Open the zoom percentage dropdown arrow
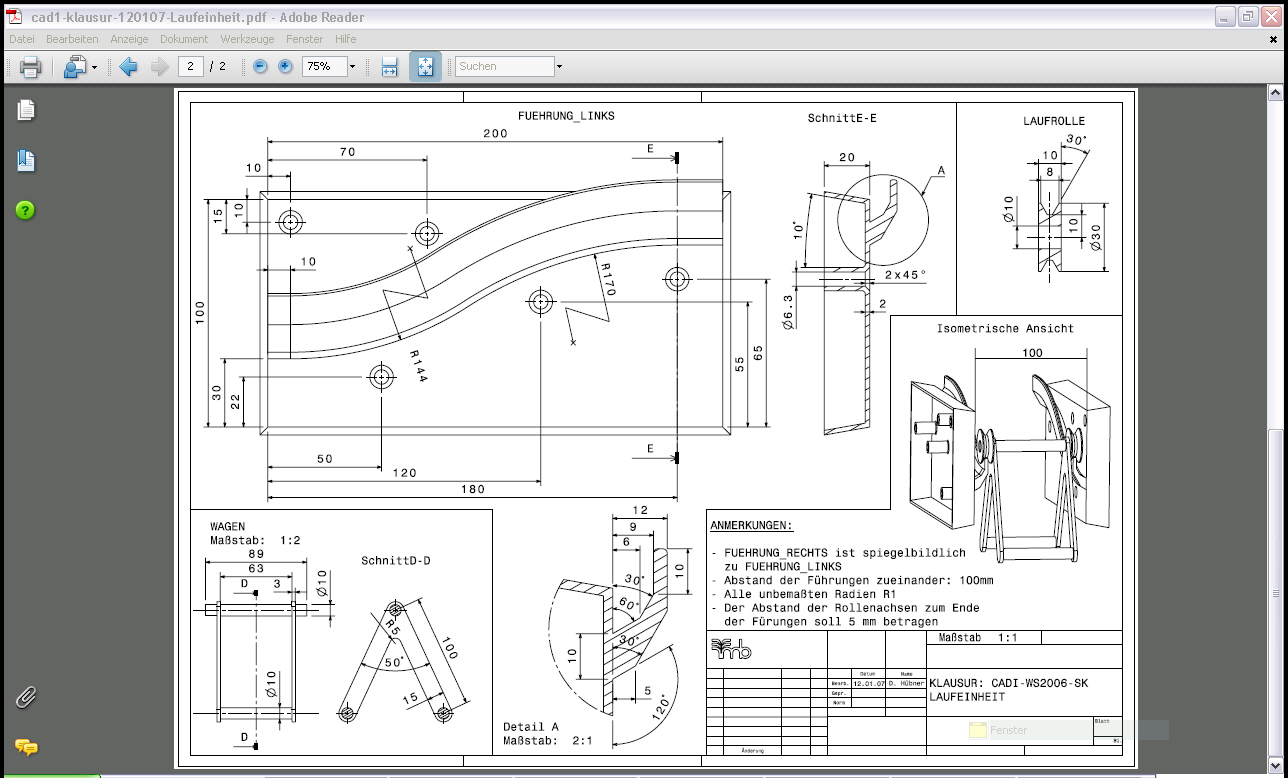This screenshot has height=778, width=1288. tap(352, 66)
